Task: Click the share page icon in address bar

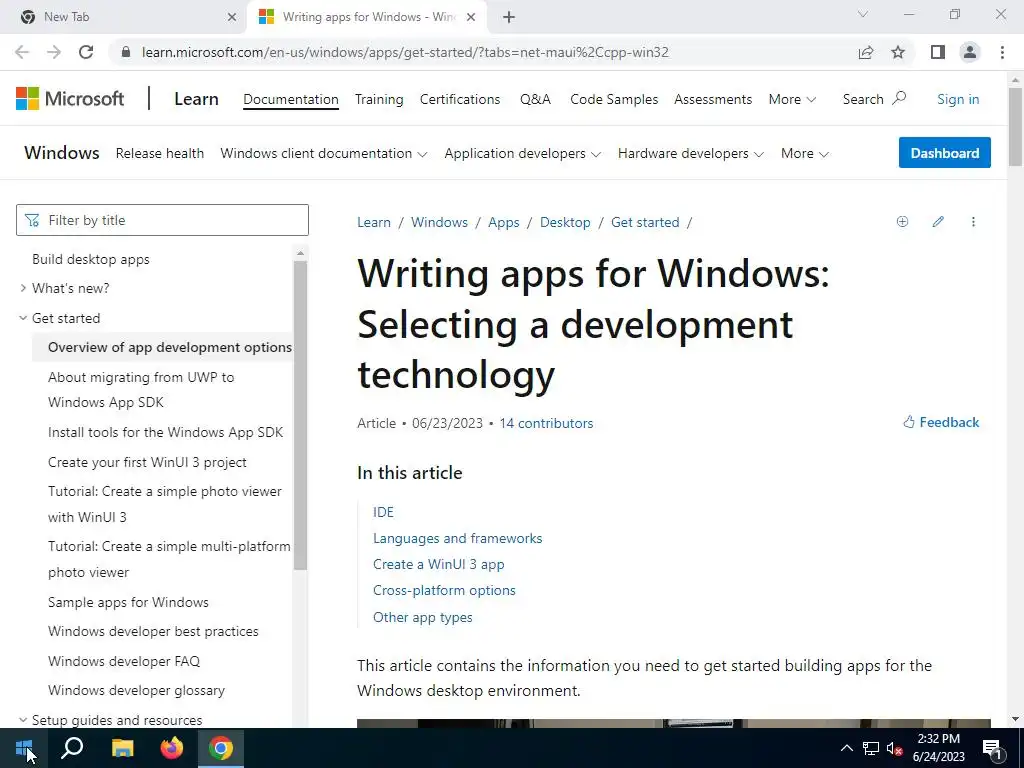Action: pos(866,52)
